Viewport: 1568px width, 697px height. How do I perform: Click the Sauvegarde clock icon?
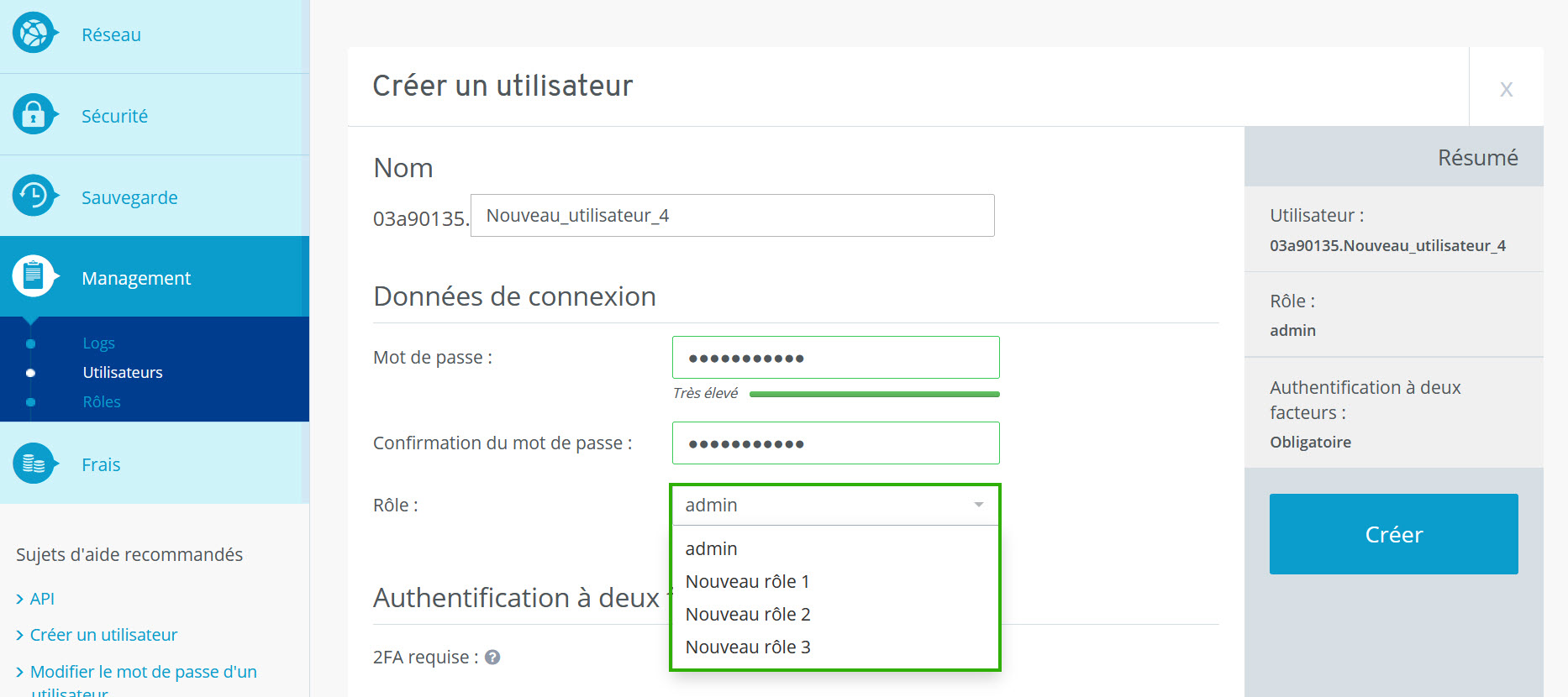click(34, 196)
